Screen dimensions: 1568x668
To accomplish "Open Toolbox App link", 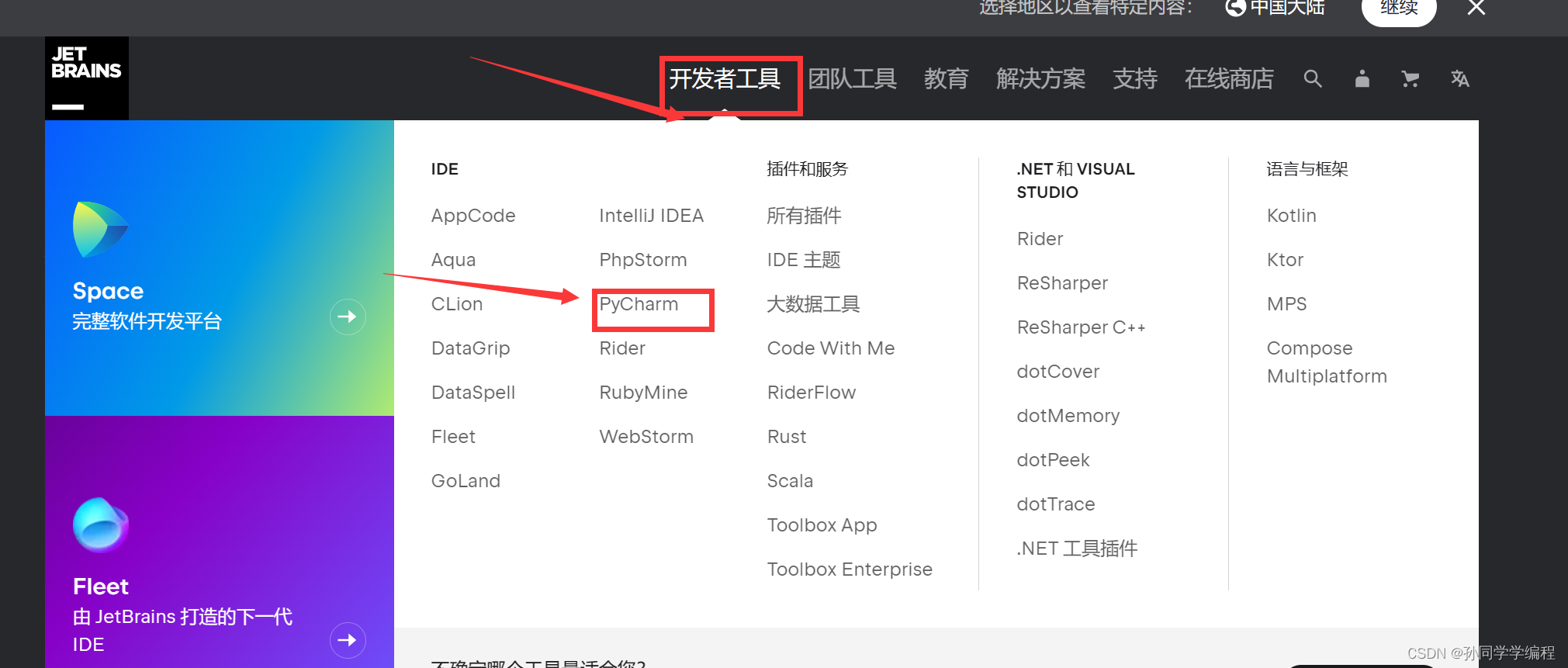I will coord(822,525).
